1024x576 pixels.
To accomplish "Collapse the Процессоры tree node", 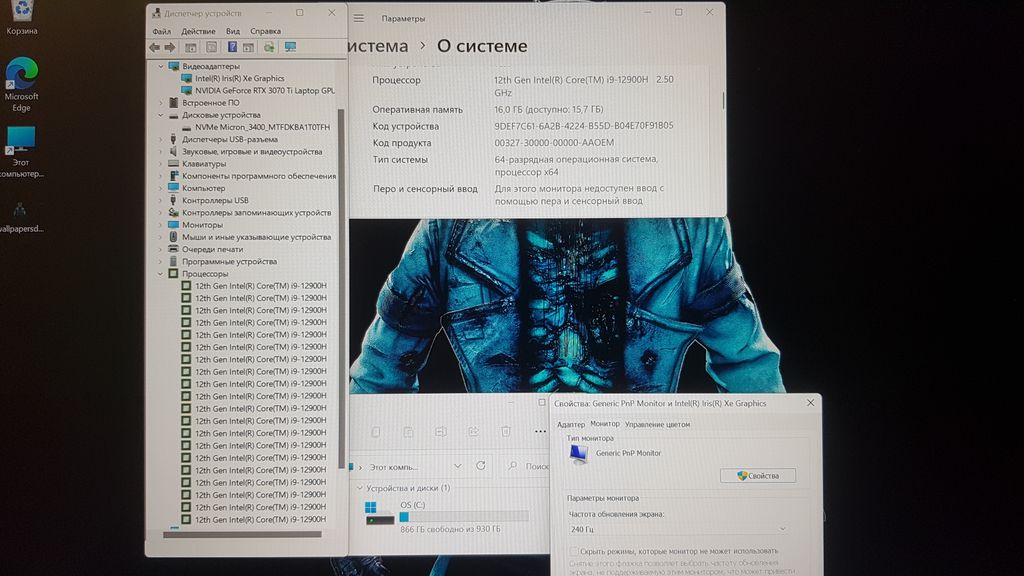I will pyautogui.click(x=161, y=273).
